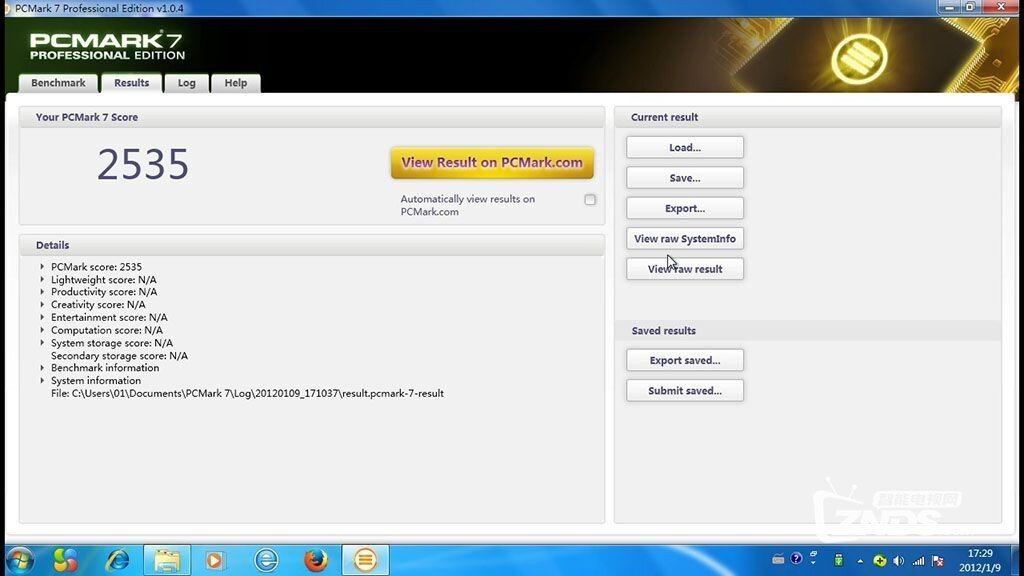
Task: Expand the Productivity score row
Action: [x=42, y=292]
